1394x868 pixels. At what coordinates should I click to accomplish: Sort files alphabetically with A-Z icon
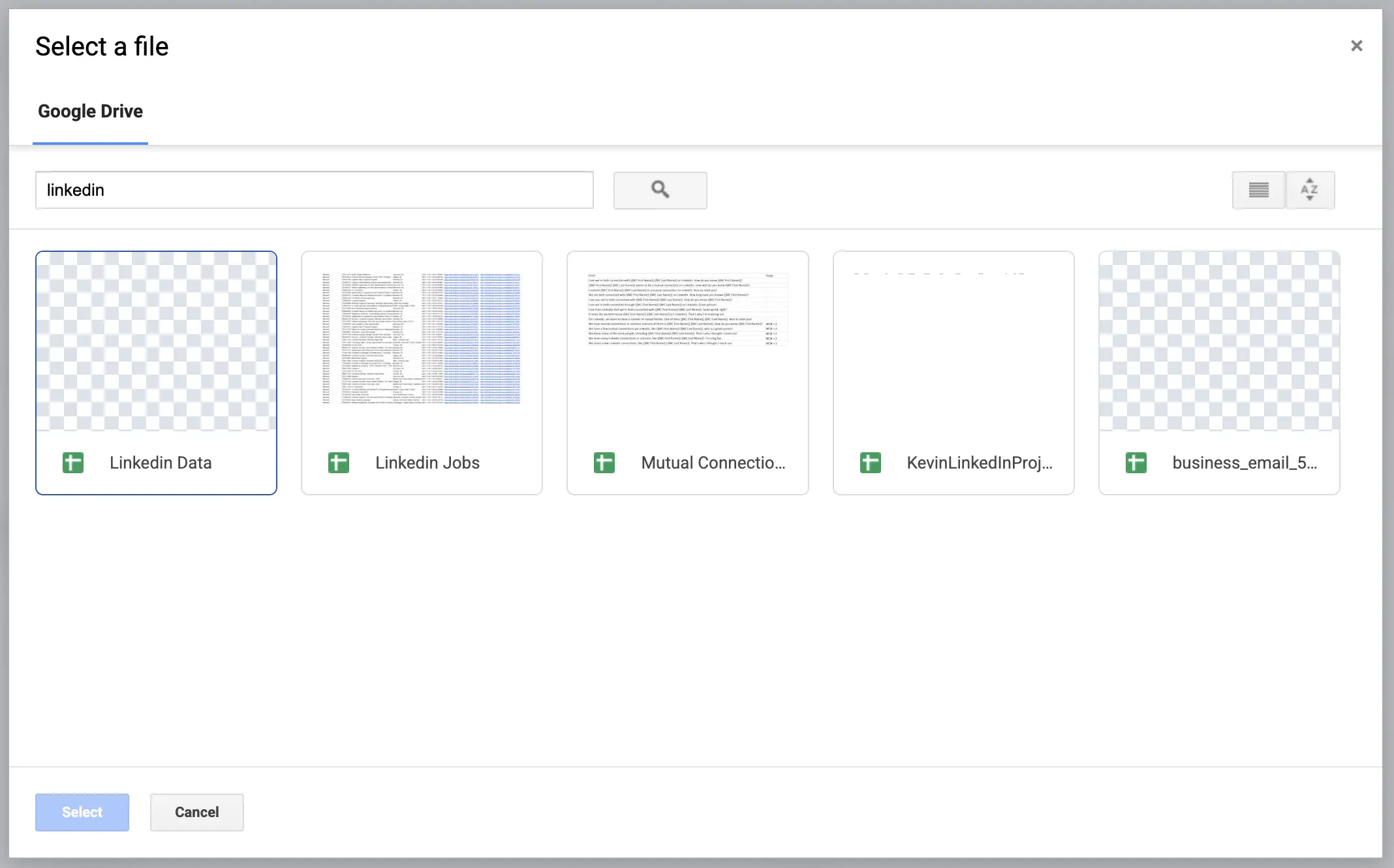(1310, 190)
